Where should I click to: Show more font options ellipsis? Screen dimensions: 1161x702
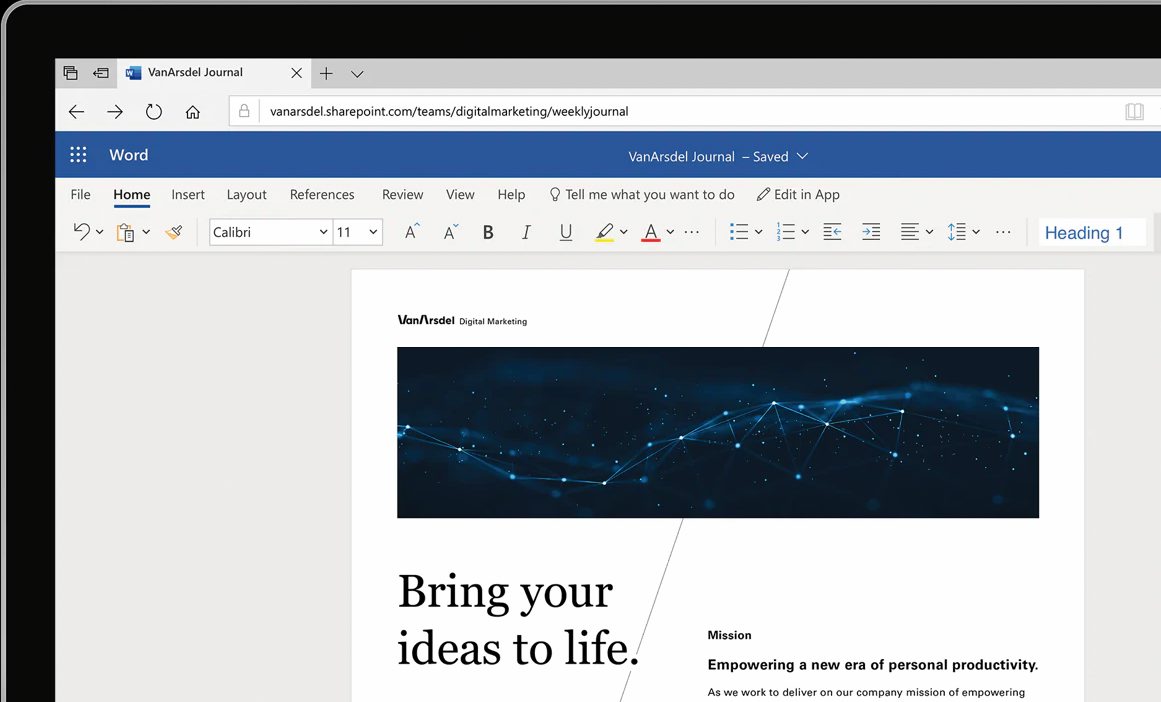tap(692, 232)
